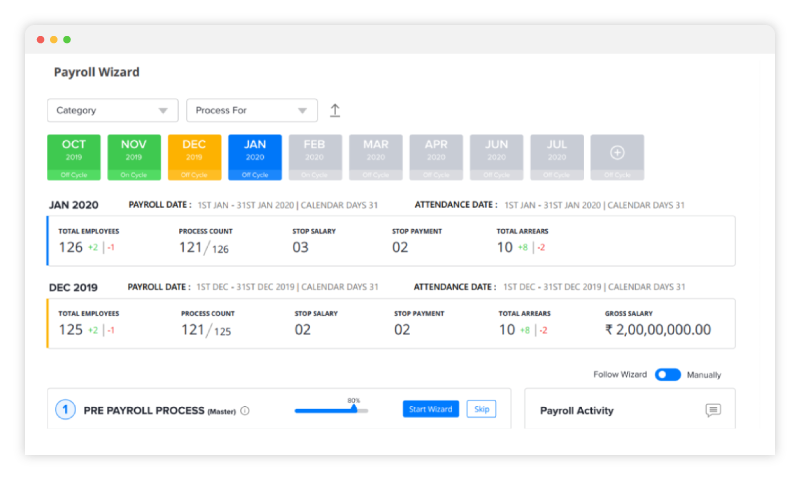Screen dimensions: 800x480
Task: Select the NOV 2019 month tile
Action: (x=134, y=156)
